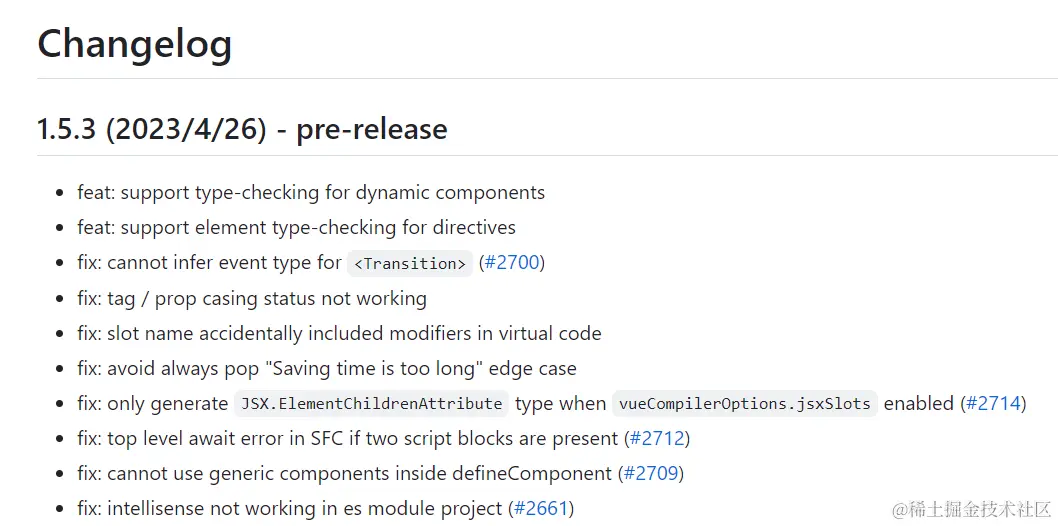Click the "cannot infer event type" entry text
Image resolution: width=1058 pixels, height=526 pixels.
pos(209,263)
